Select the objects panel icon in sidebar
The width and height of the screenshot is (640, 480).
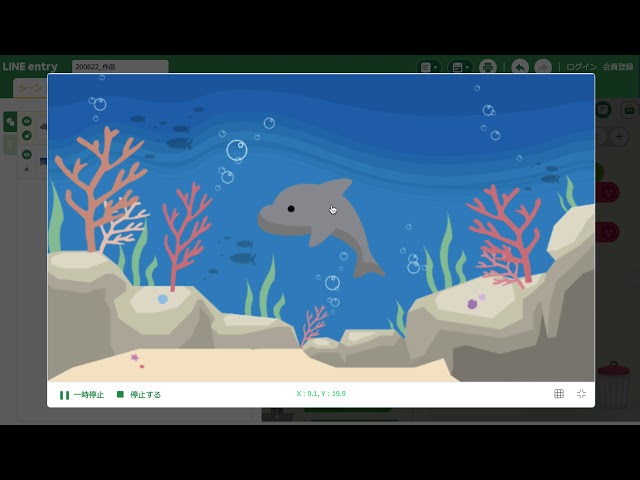pyautogui.click(x=10, y=121)
